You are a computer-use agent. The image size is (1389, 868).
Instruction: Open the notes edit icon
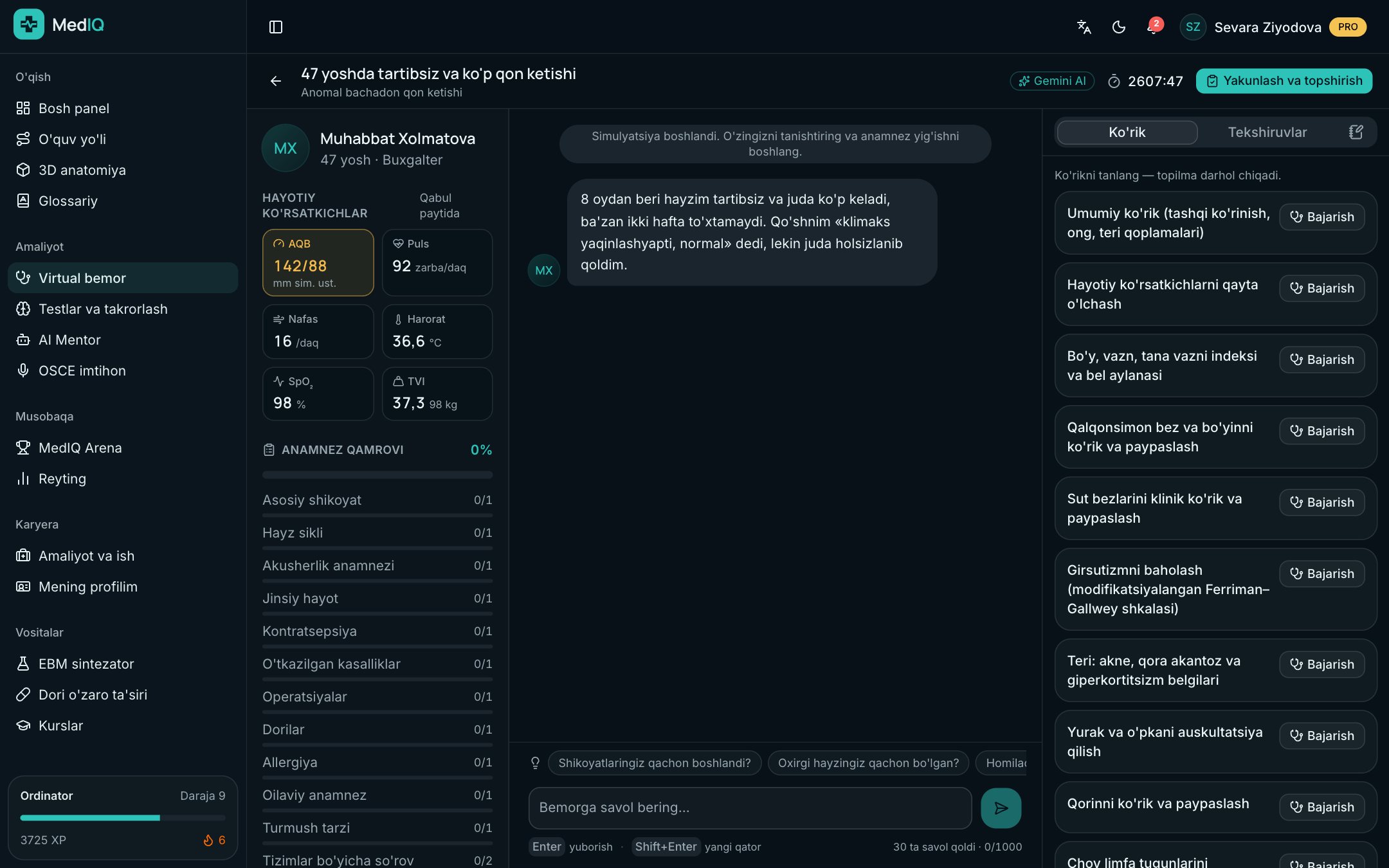click(x=1356, y=132)
